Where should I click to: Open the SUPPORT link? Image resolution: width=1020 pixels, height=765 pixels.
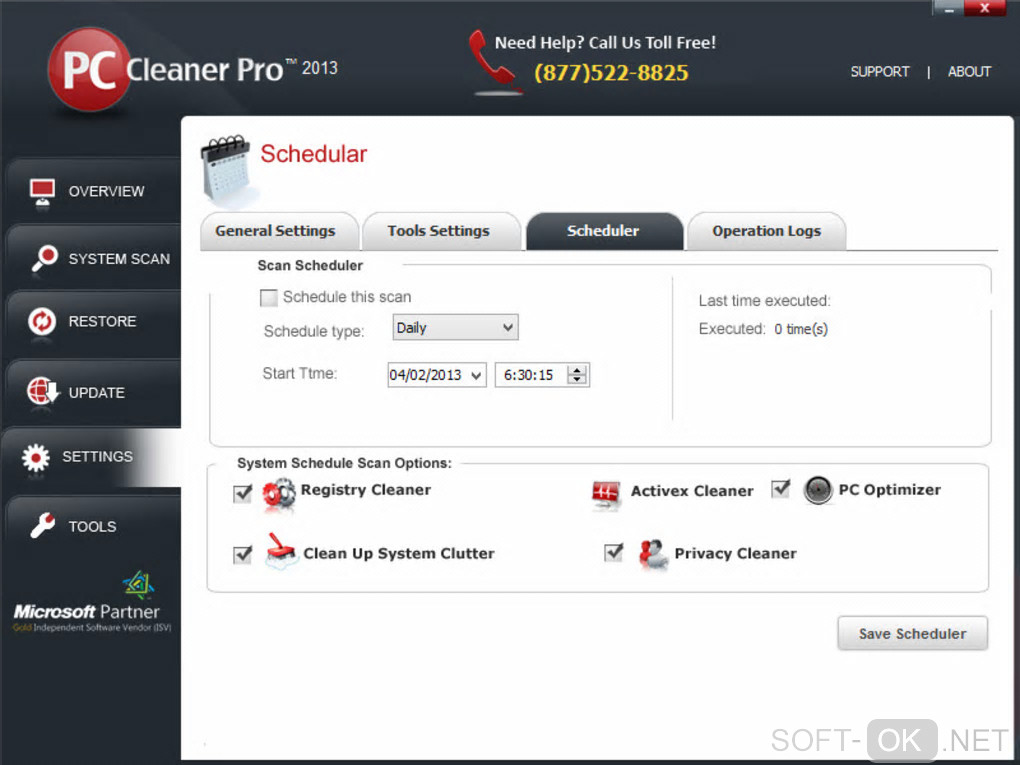tap(879, 72)
